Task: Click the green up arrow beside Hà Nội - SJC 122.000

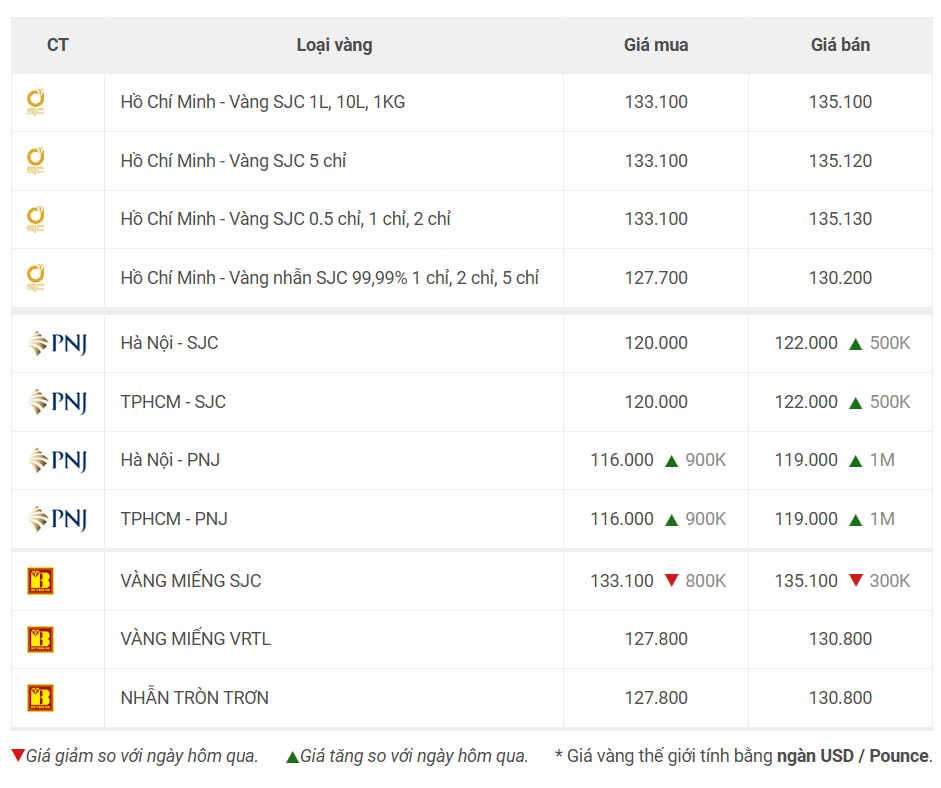Action: (856, 344)
